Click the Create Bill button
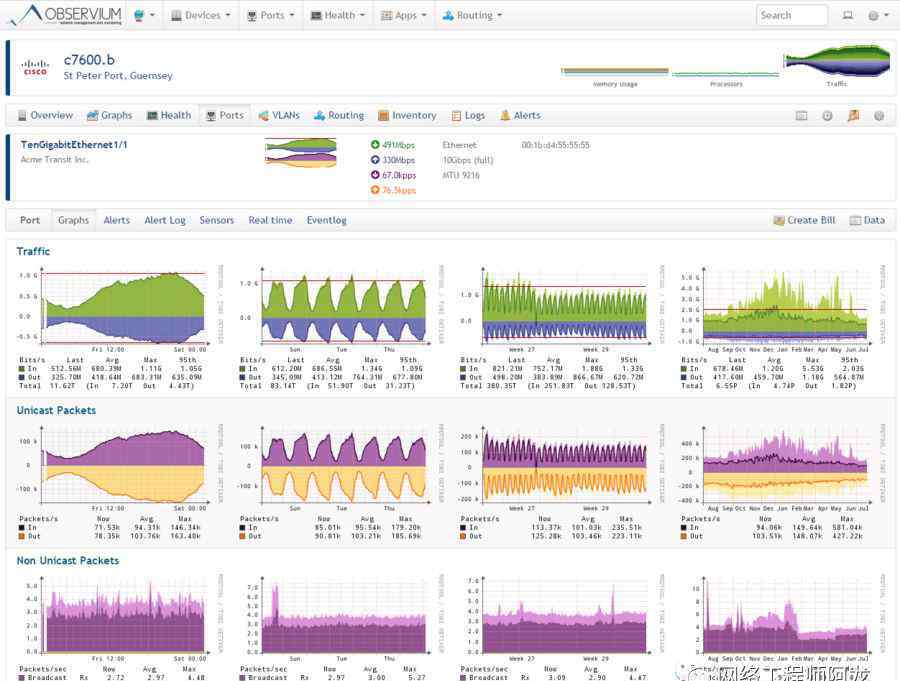 coord(804,220)
